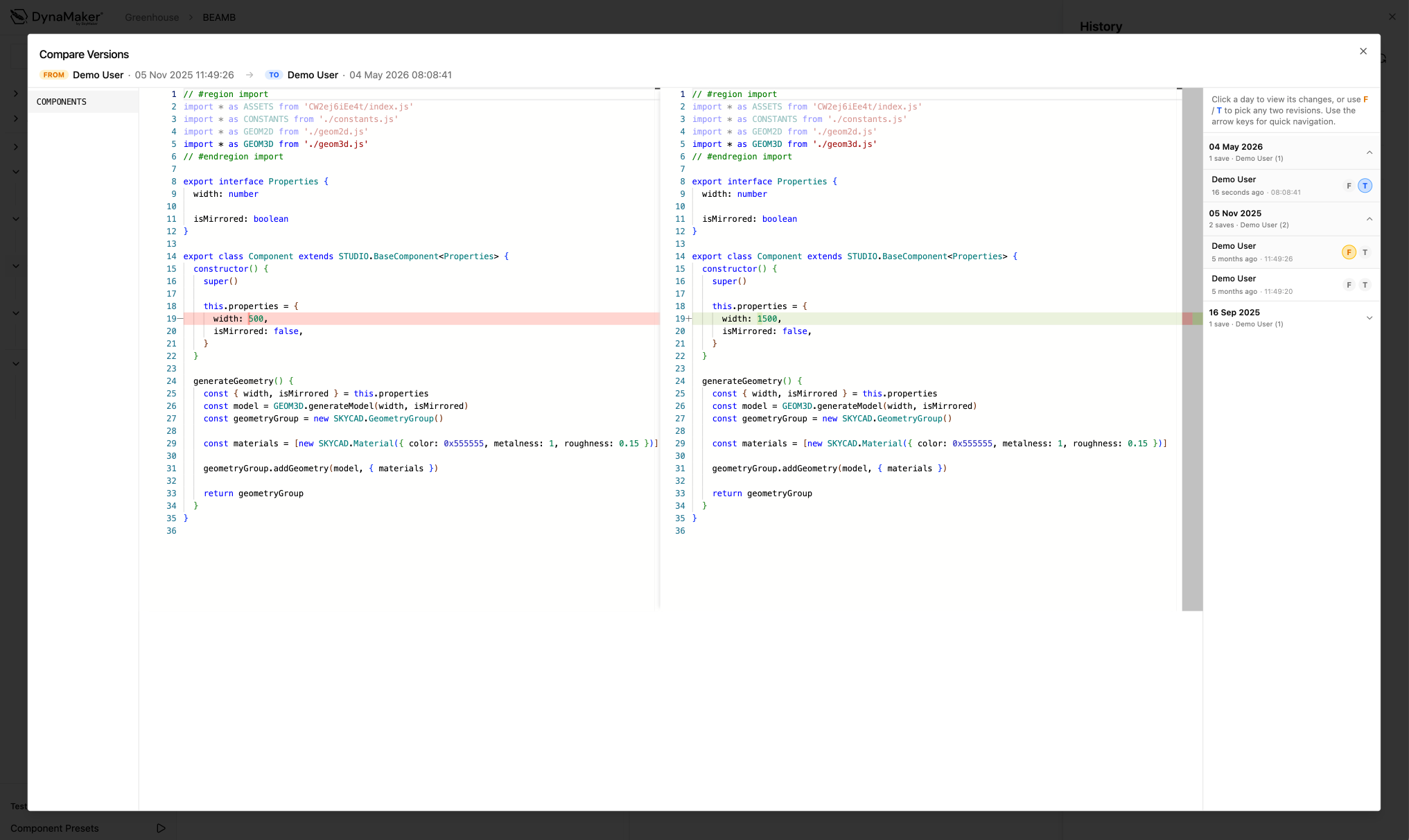Collapse the 05 Nov 2025 day group
Screen dimensions: 1409x840
(x=1369, y=219)
